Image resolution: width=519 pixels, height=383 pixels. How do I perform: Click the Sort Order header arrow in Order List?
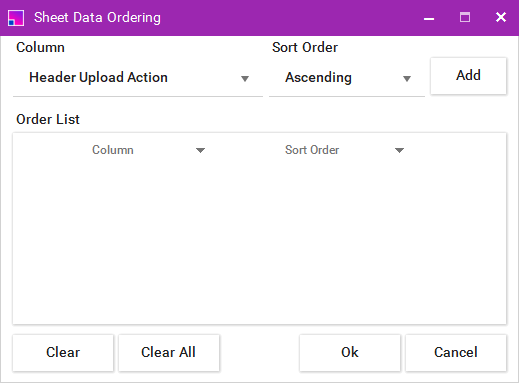click(x=399, y=150)
